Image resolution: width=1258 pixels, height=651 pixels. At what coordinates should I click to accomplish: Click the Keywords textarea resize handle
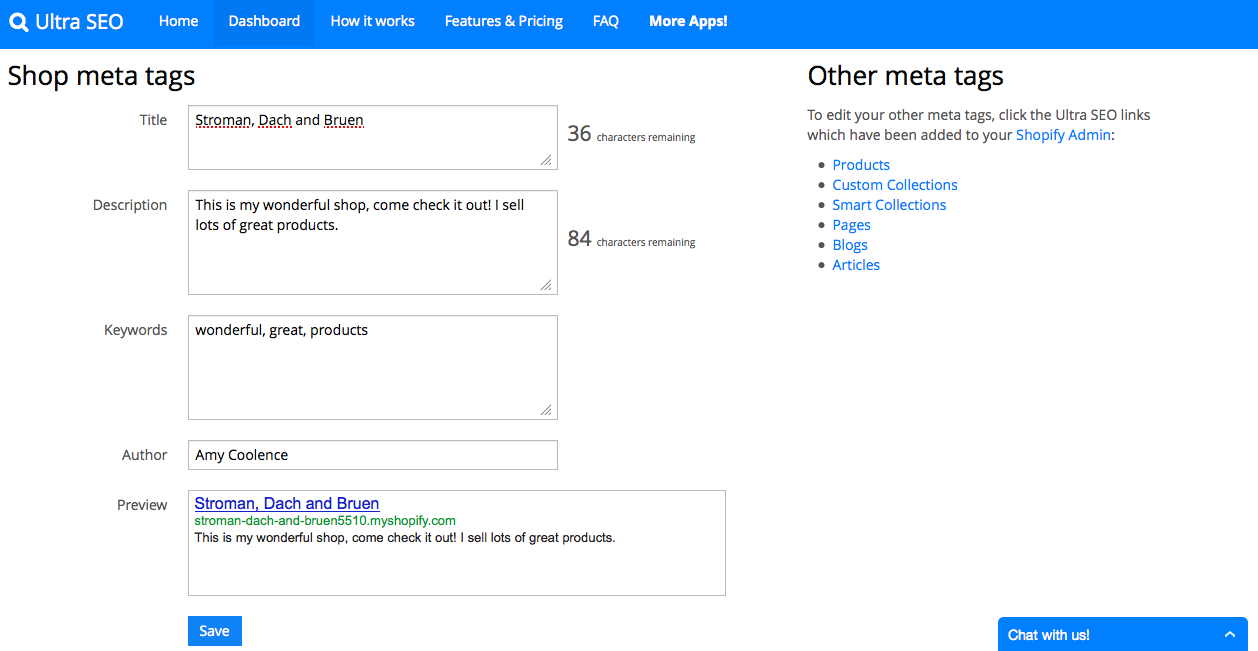[x=546, y=410]
